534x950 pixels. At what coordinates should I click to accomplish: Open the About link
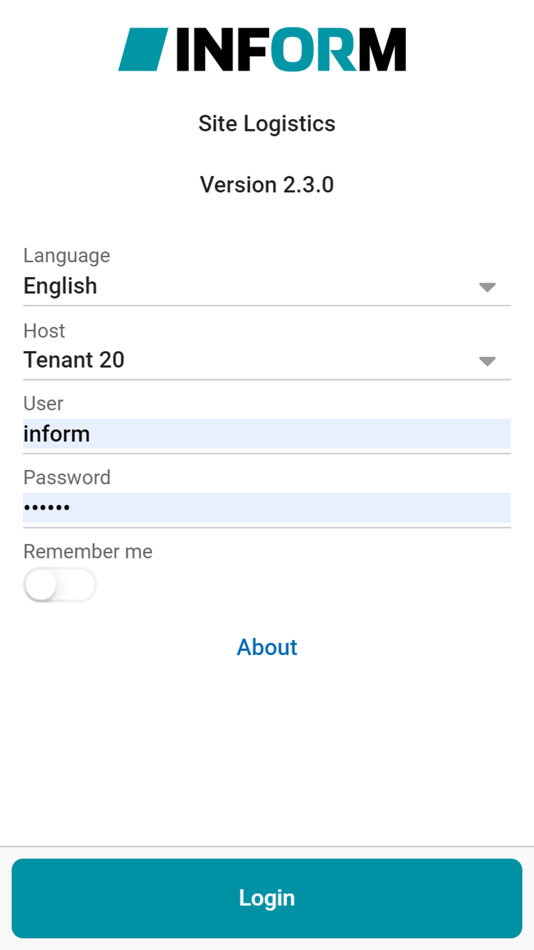coord(267,647)
